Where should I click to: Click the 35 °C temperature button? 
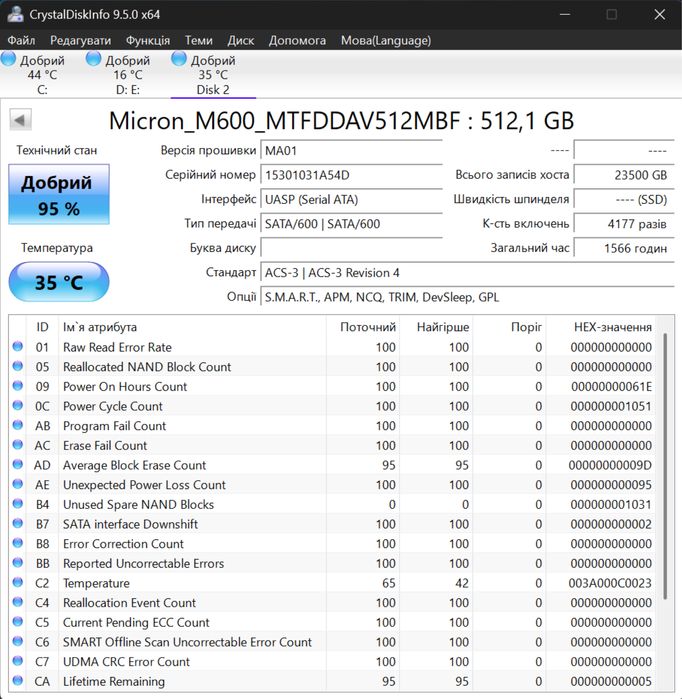(59, 282)
